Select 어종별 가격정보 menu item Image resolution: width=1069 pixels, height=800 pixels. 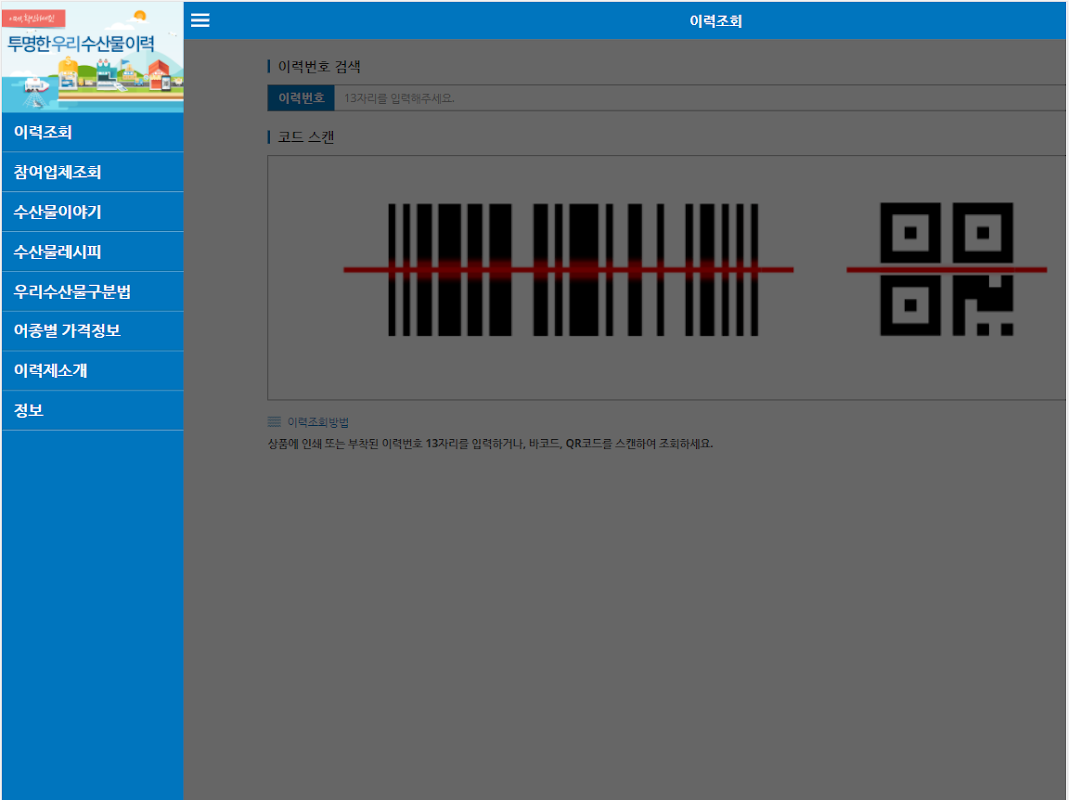(93, 331)
